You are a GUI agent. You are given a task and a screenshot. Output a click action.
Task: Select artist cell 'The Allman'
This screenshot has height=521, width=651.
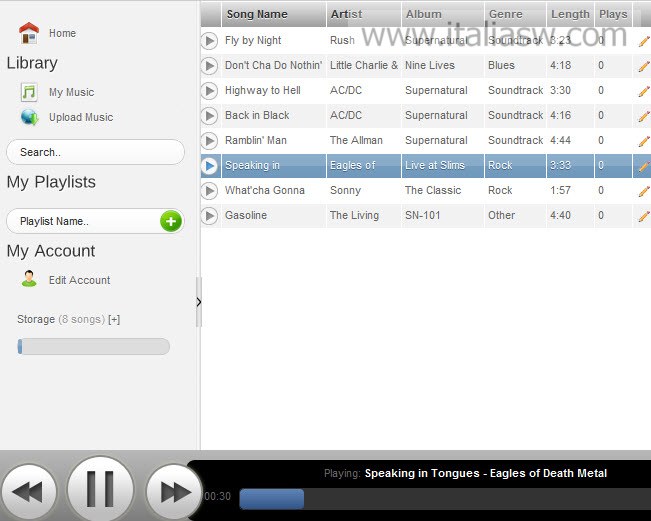click(364, 140)
